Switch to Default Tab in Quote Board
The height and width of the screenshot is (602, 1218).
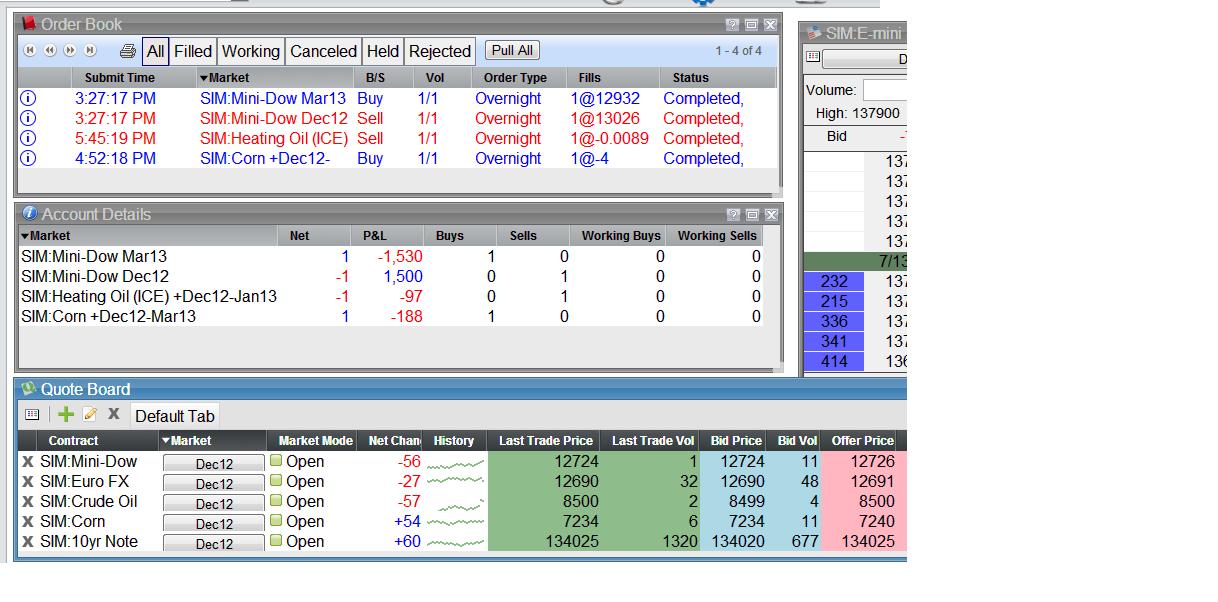(174, 416)
